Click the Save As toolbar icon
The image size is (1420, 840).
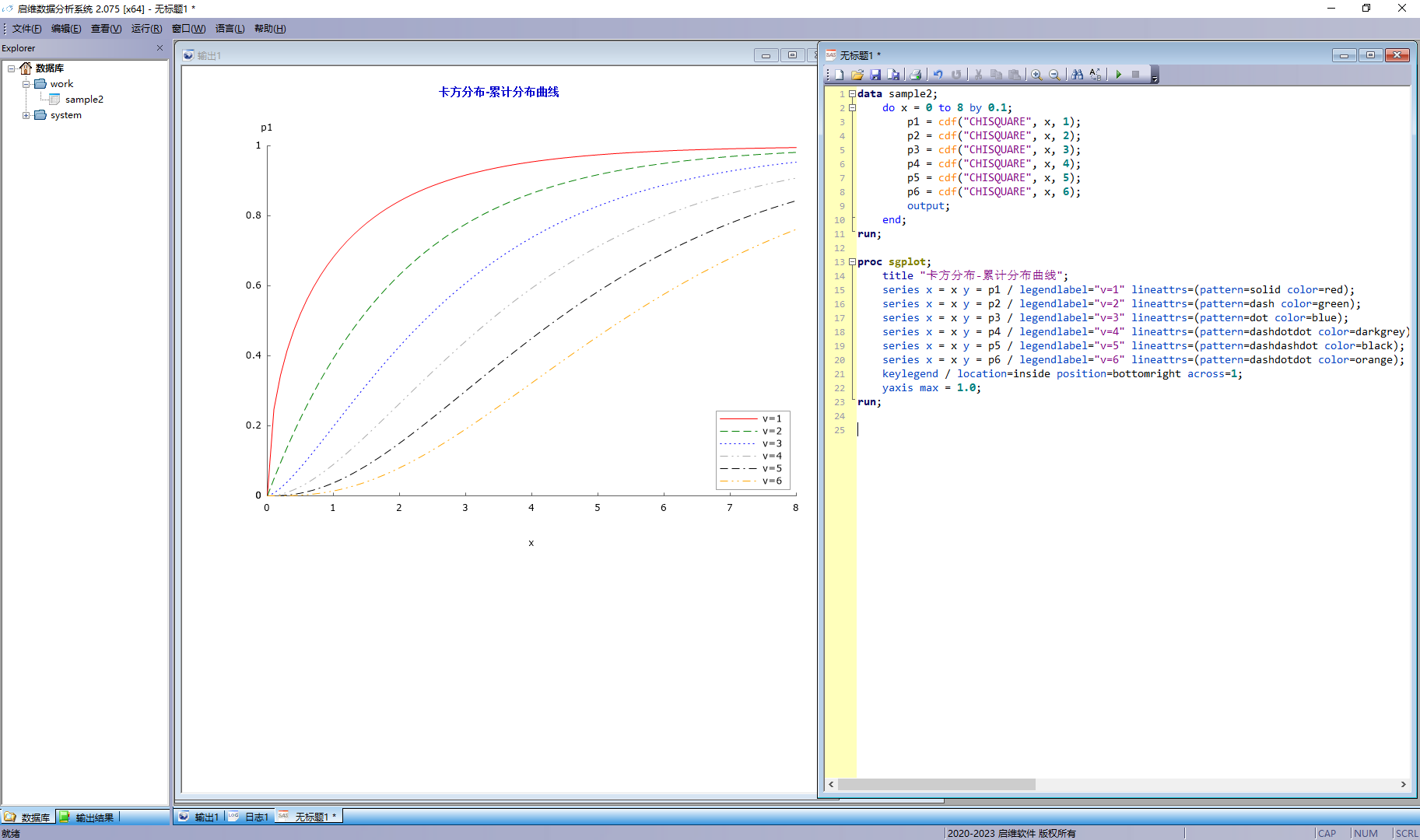point(893,75)
